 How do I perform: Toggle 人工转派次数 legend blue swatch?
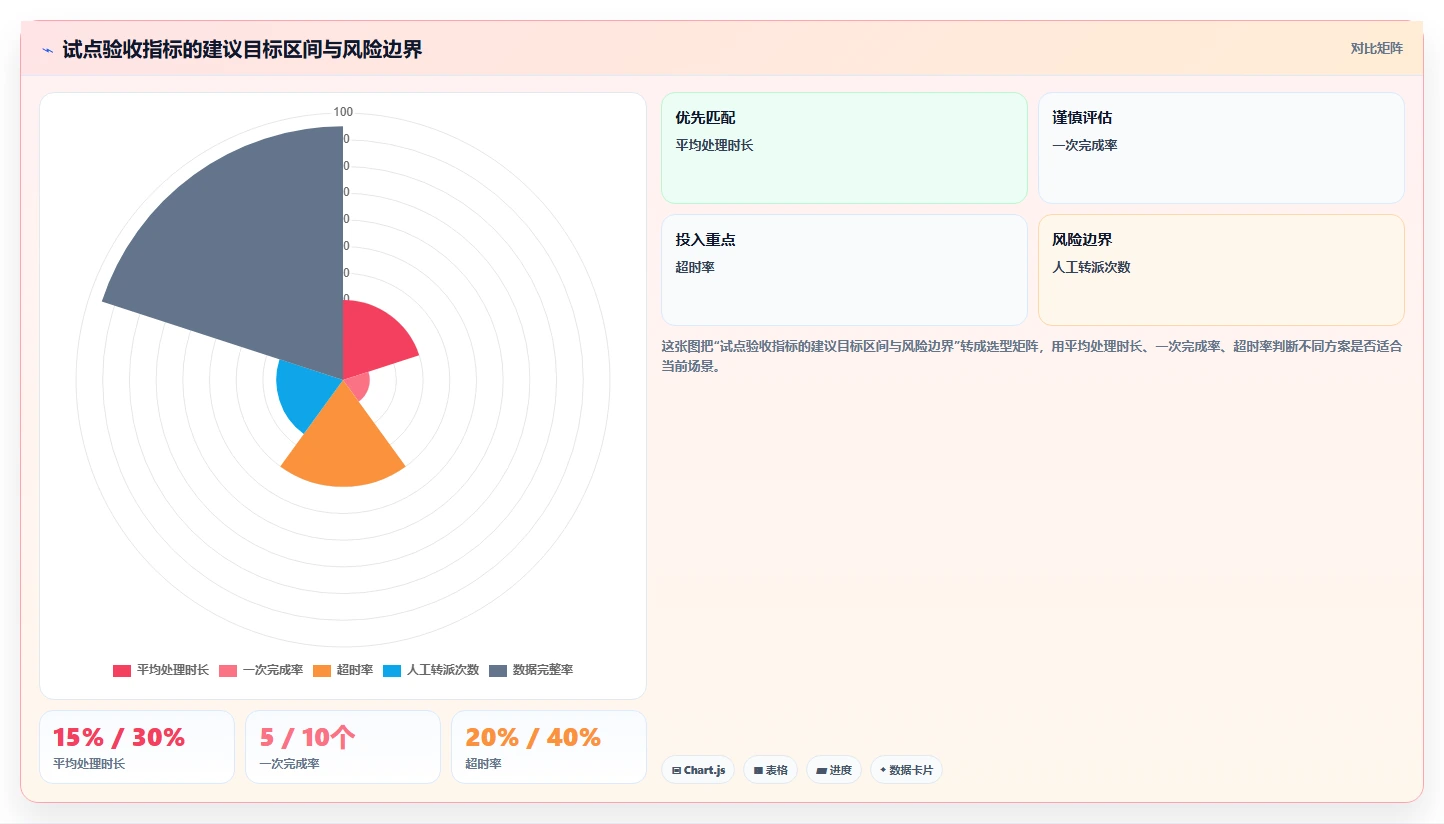(392, 670)
